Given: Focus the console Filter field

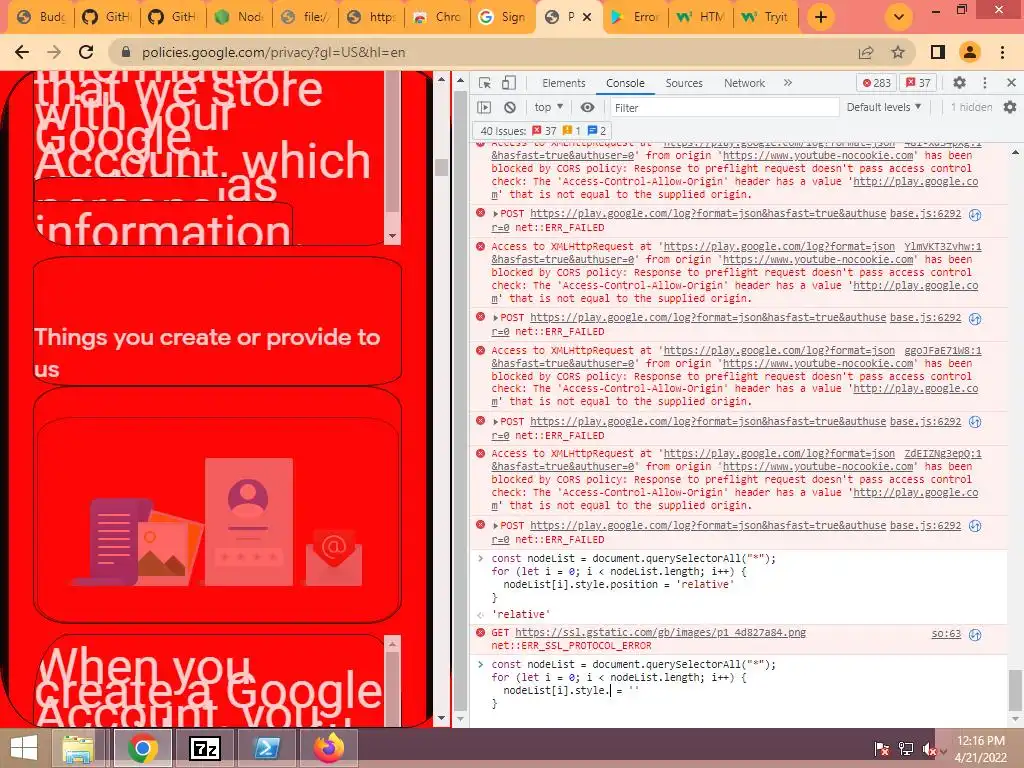Looking at the screenshot, I should (724, 108).
